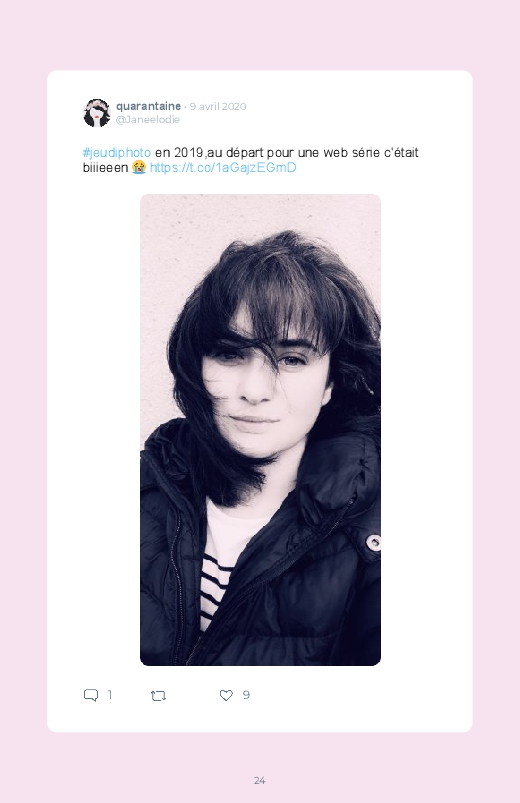Click the page number 24
The height and width of the screenshot is (803, 520).
pyautogui.click(x=260, y=780)
